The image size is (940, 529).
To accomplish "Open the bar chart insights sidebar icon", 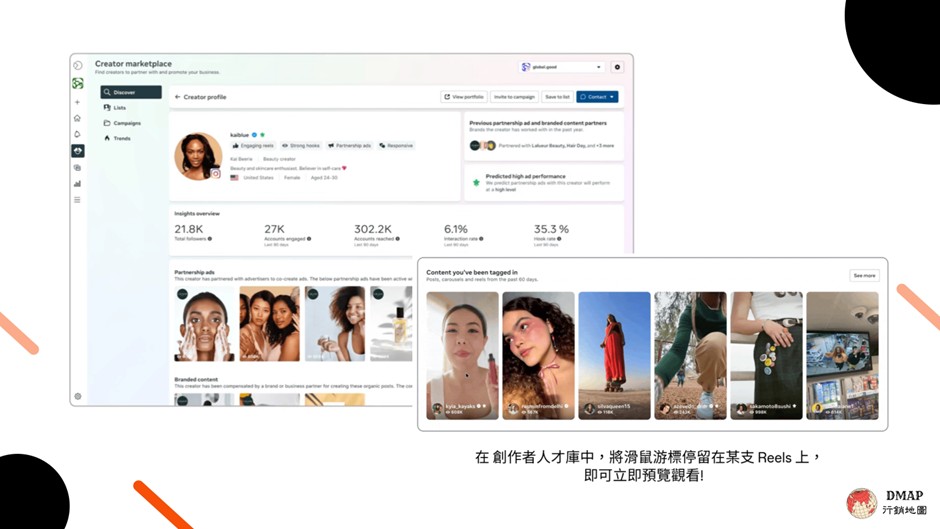I will click(77, 184).
